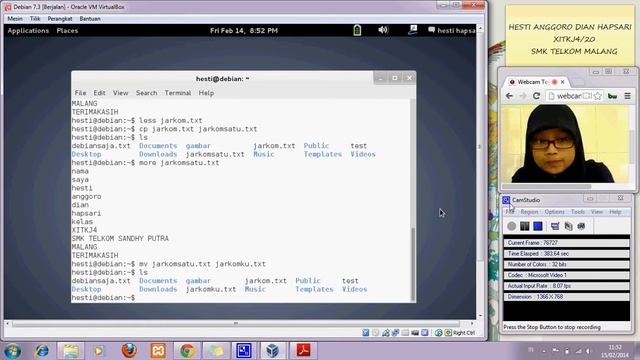This screenshot has height=360, width=640.
Task: Click the VirtualBox keyboard capture arrow icon
Action: coord(448,333)
